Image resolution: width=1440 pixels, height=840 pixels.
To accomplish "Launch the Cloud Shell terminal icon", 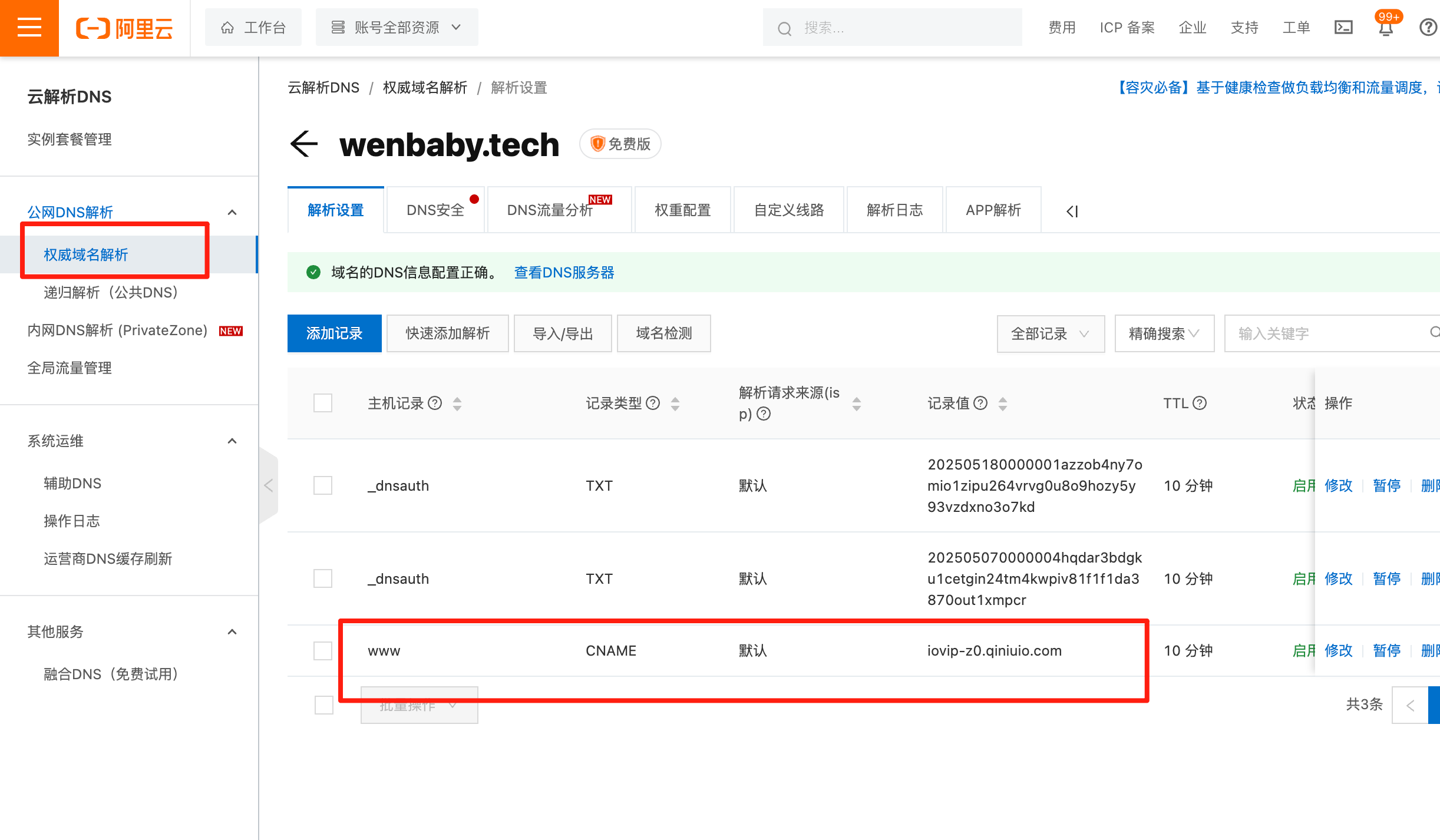I will (x=1343, y=28).
